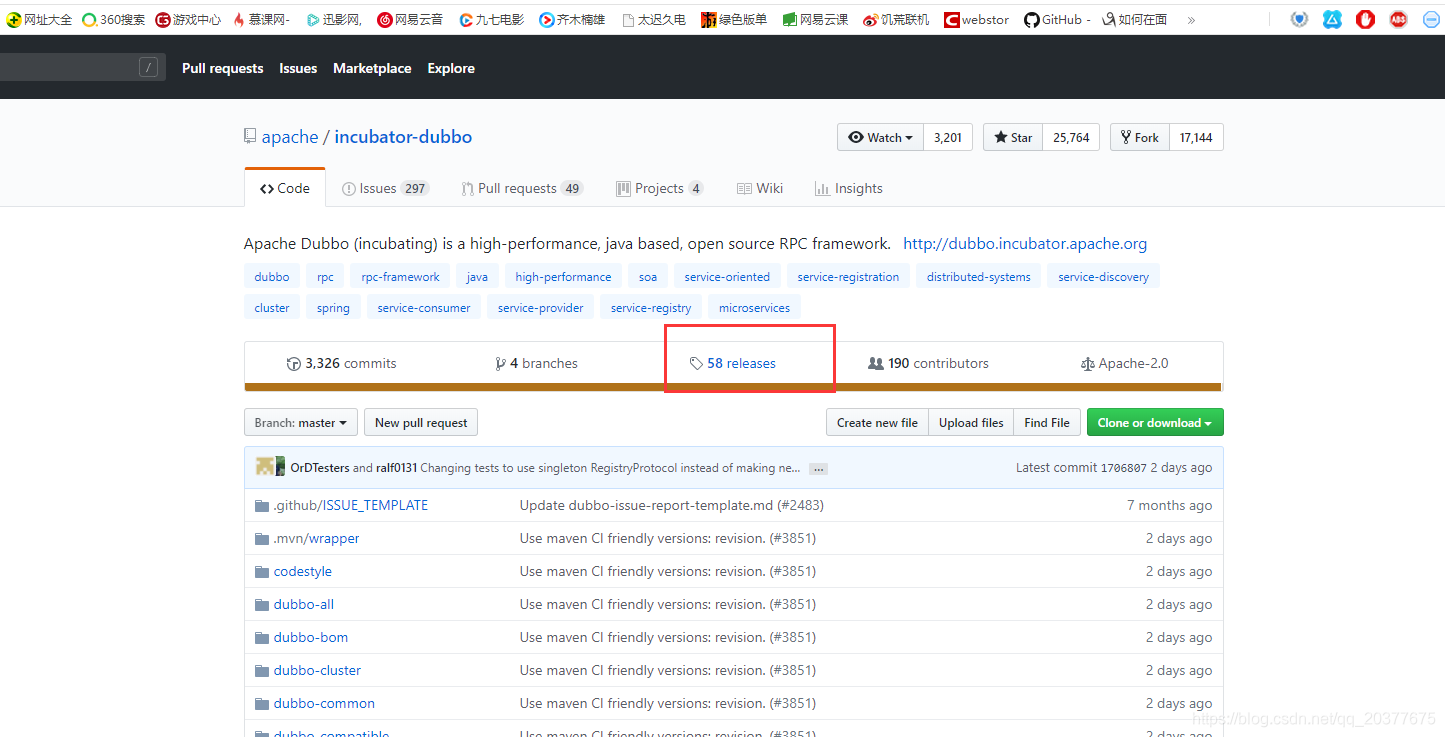Open the 网易云音 bookmark
1445x737 pixels.
point(410,19)
